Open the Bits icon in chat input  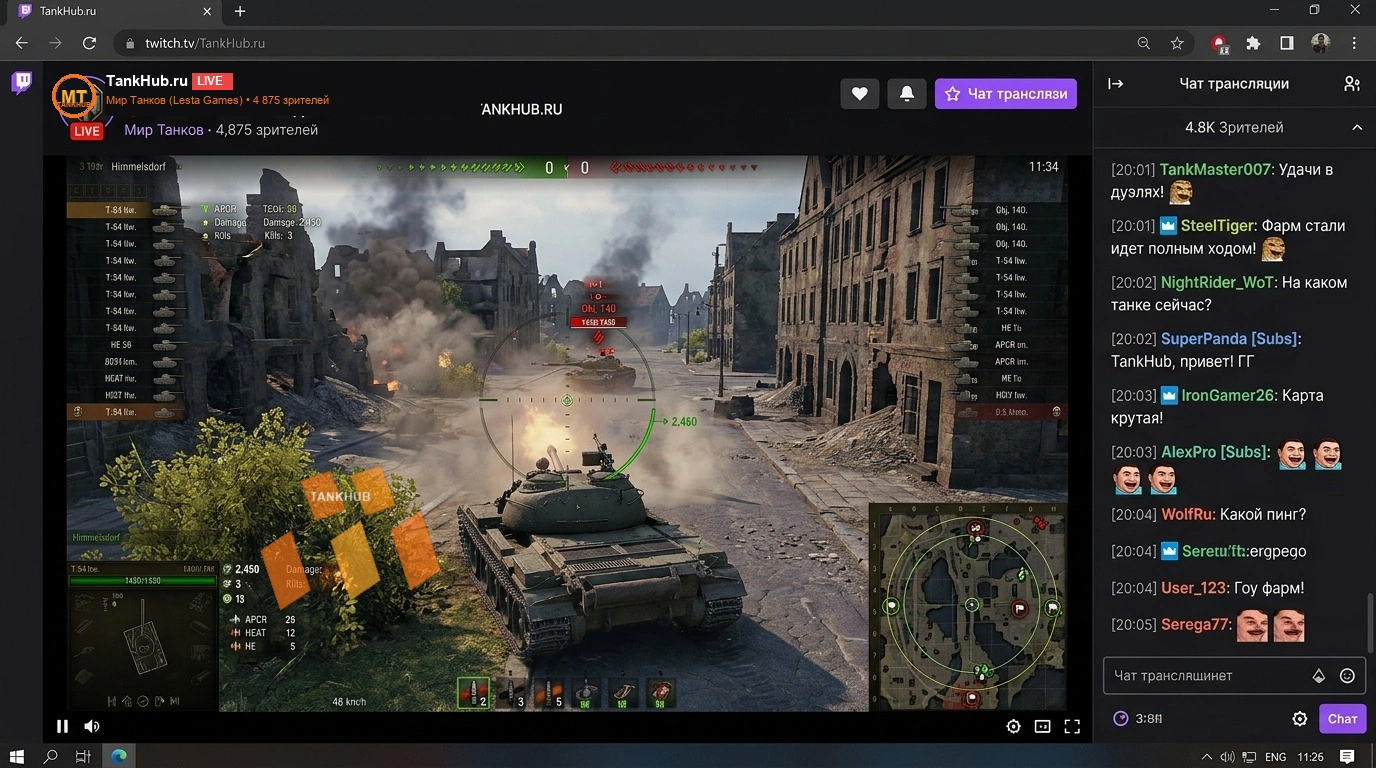pyautogui.click(x=1319, y=676)
